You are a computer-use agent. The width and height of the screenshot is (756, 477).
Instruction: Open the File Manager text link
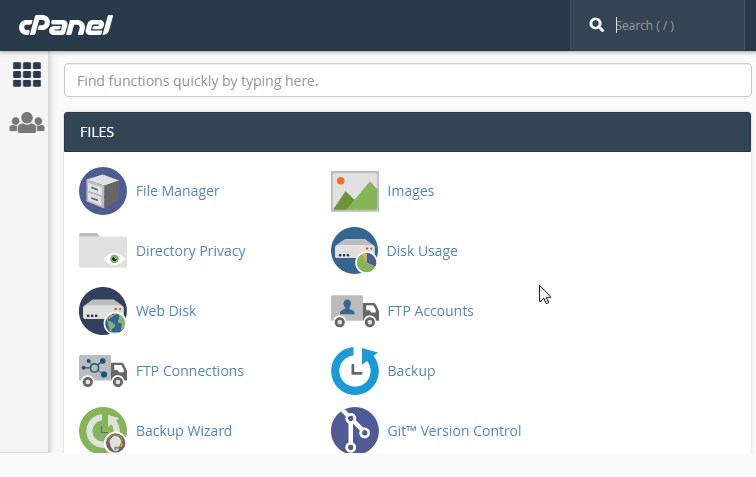(177, 191)
